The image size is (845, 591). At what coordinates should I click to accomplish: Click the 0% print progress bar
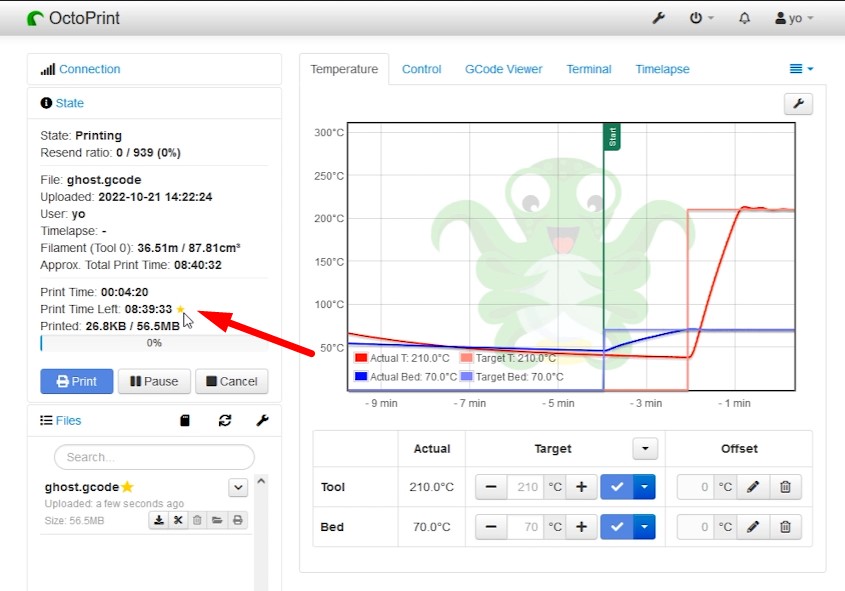[x=155, y=343]
